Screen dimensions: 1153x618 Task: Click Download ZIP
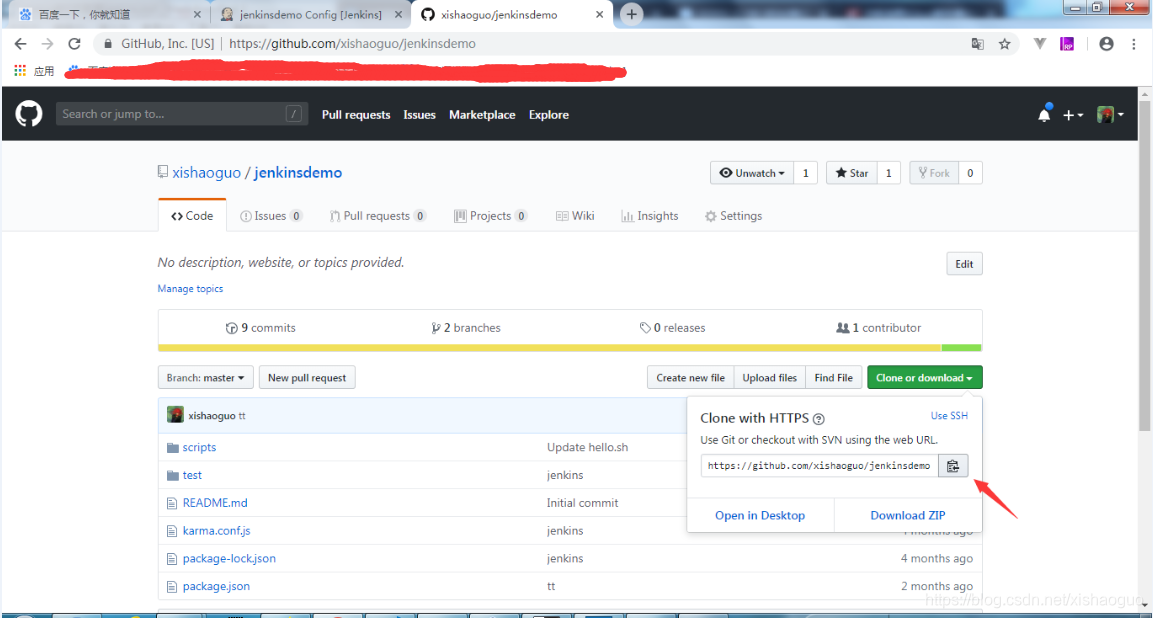click(908, 516)
